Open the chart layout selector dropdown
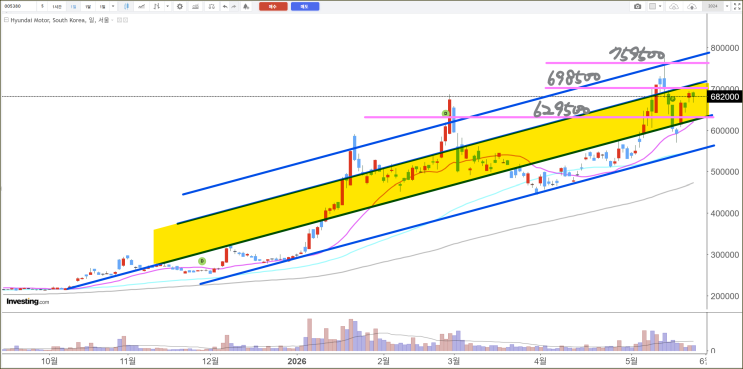Screen dimensions: 743x369 (655, 6)
